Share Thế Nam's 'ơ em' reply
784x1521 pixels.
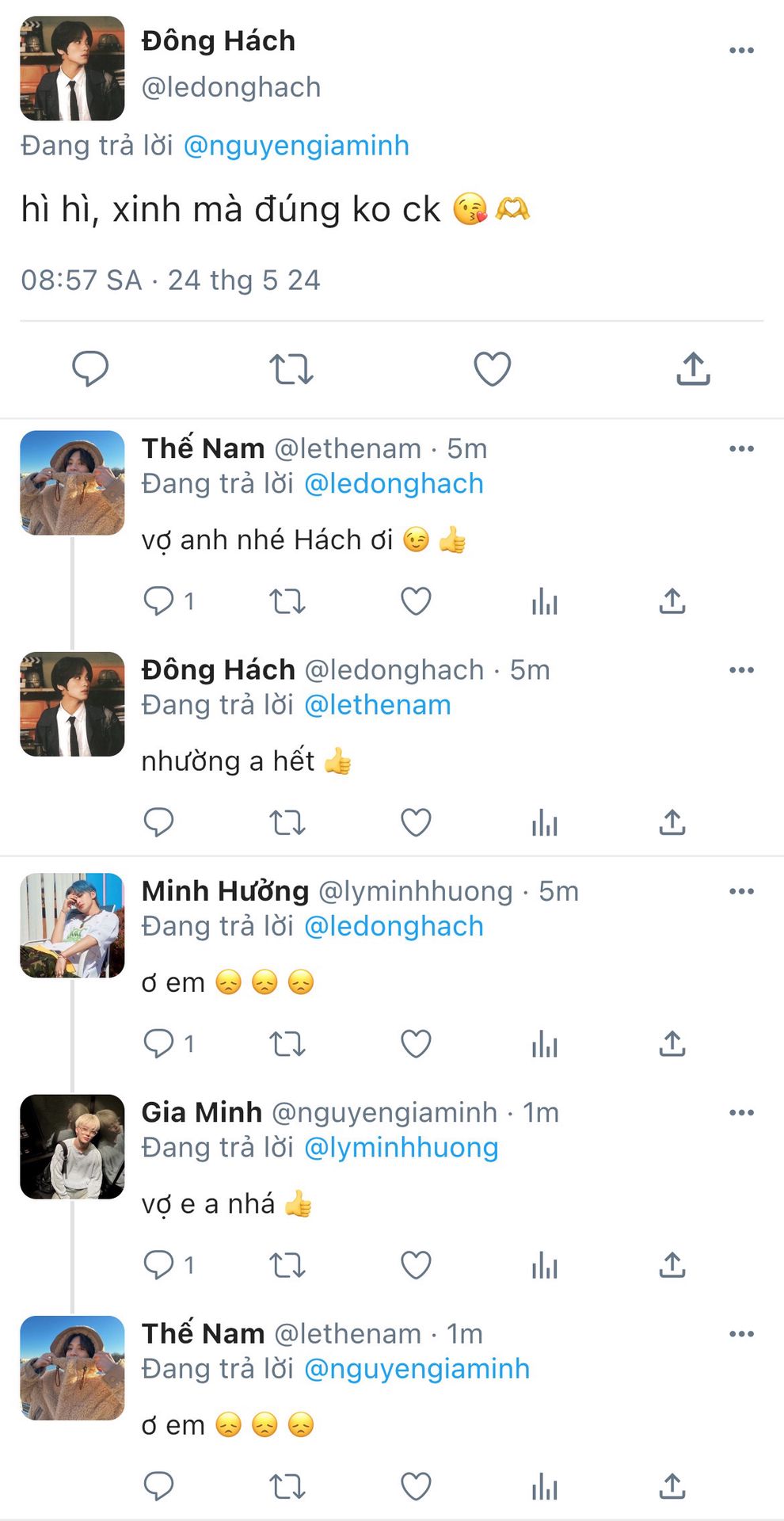672,1487
